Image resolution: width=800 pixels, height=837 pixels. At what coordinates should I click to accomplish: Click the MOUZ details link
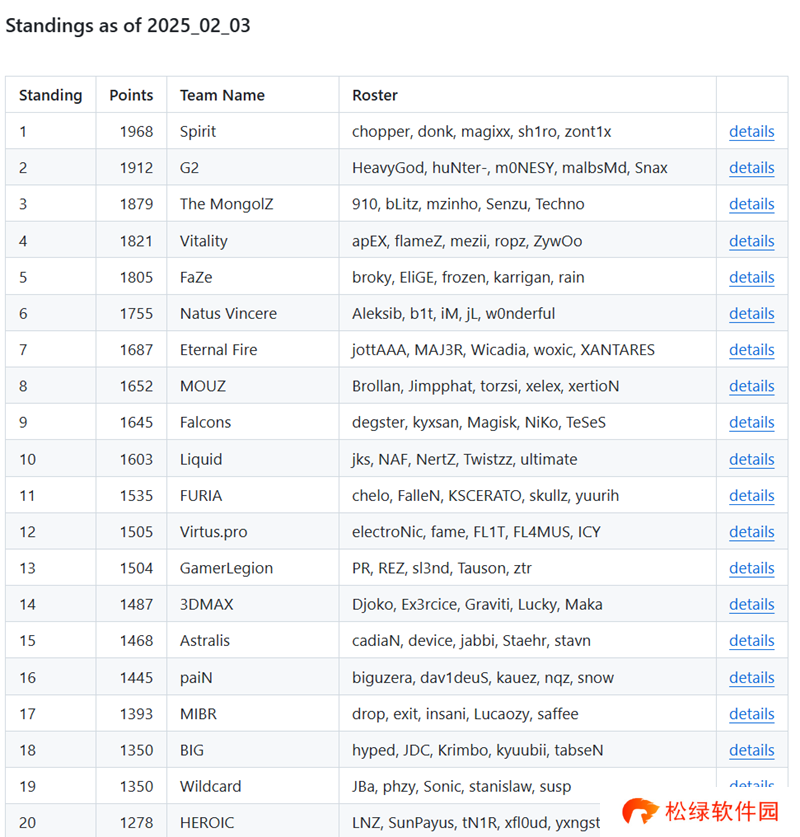[751, 386]
